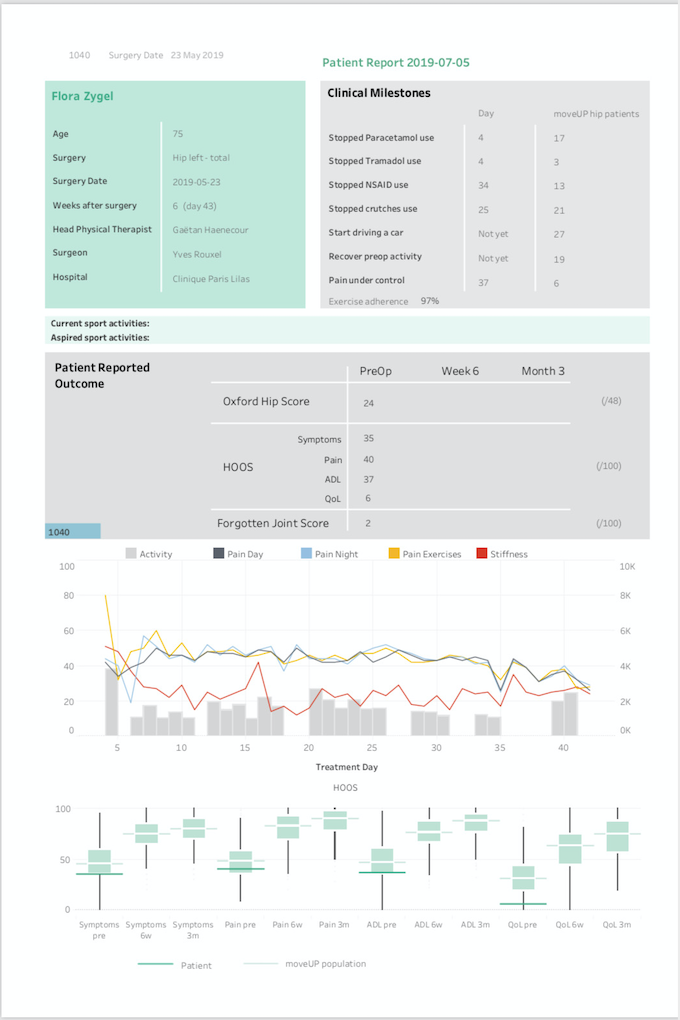This screenshot has width=680, height=1020.
Task: Click Not yet in the Recover preop activity row
Action: pyautogui.click(x=493, y=258)
